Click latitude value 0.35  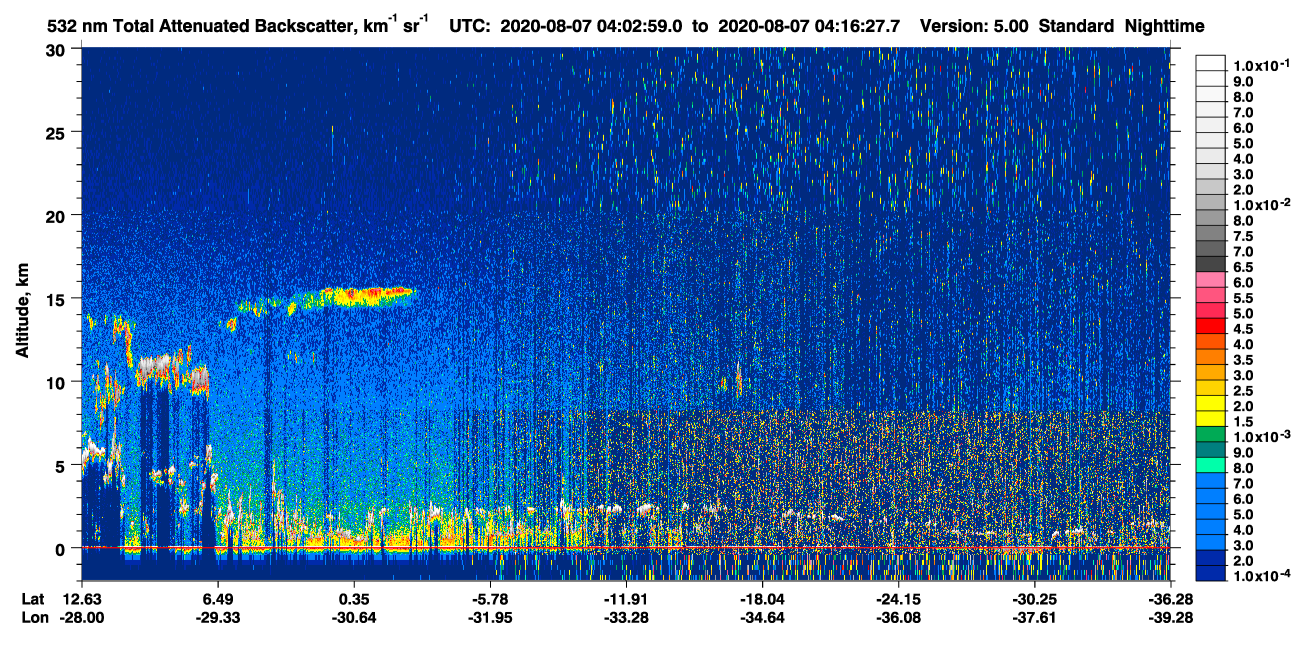tap(354, 598)
